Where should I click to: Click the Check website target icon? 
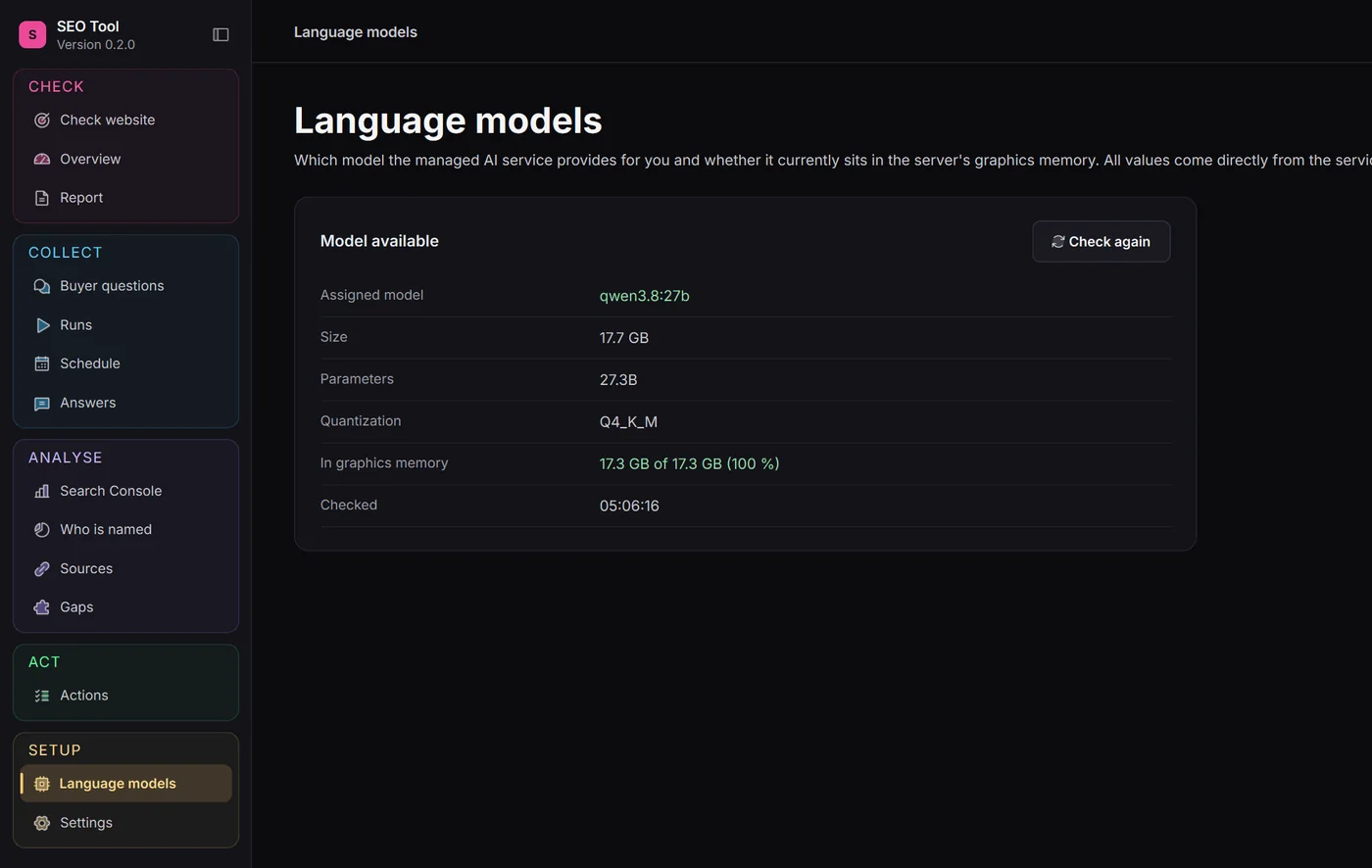coord(42,121)
